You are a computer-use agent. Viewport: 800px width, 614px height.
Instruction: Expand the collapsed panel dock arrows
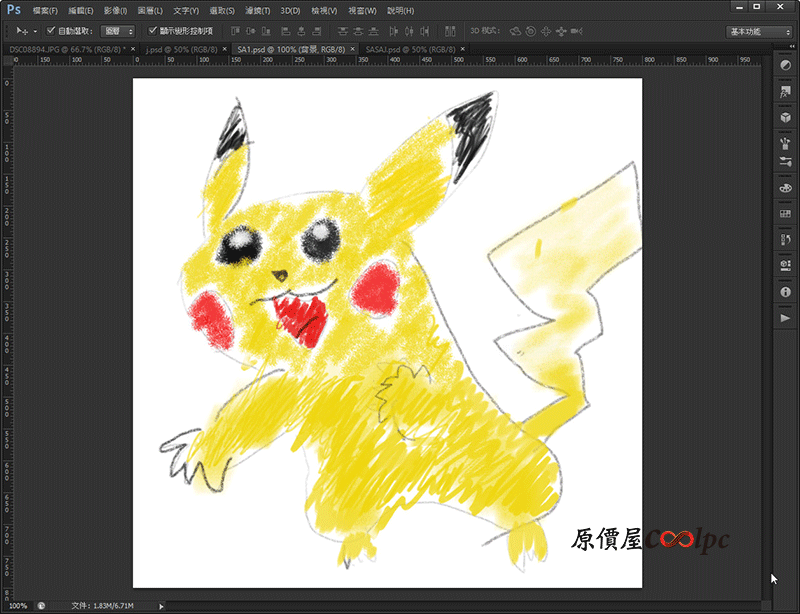point(791,46)
